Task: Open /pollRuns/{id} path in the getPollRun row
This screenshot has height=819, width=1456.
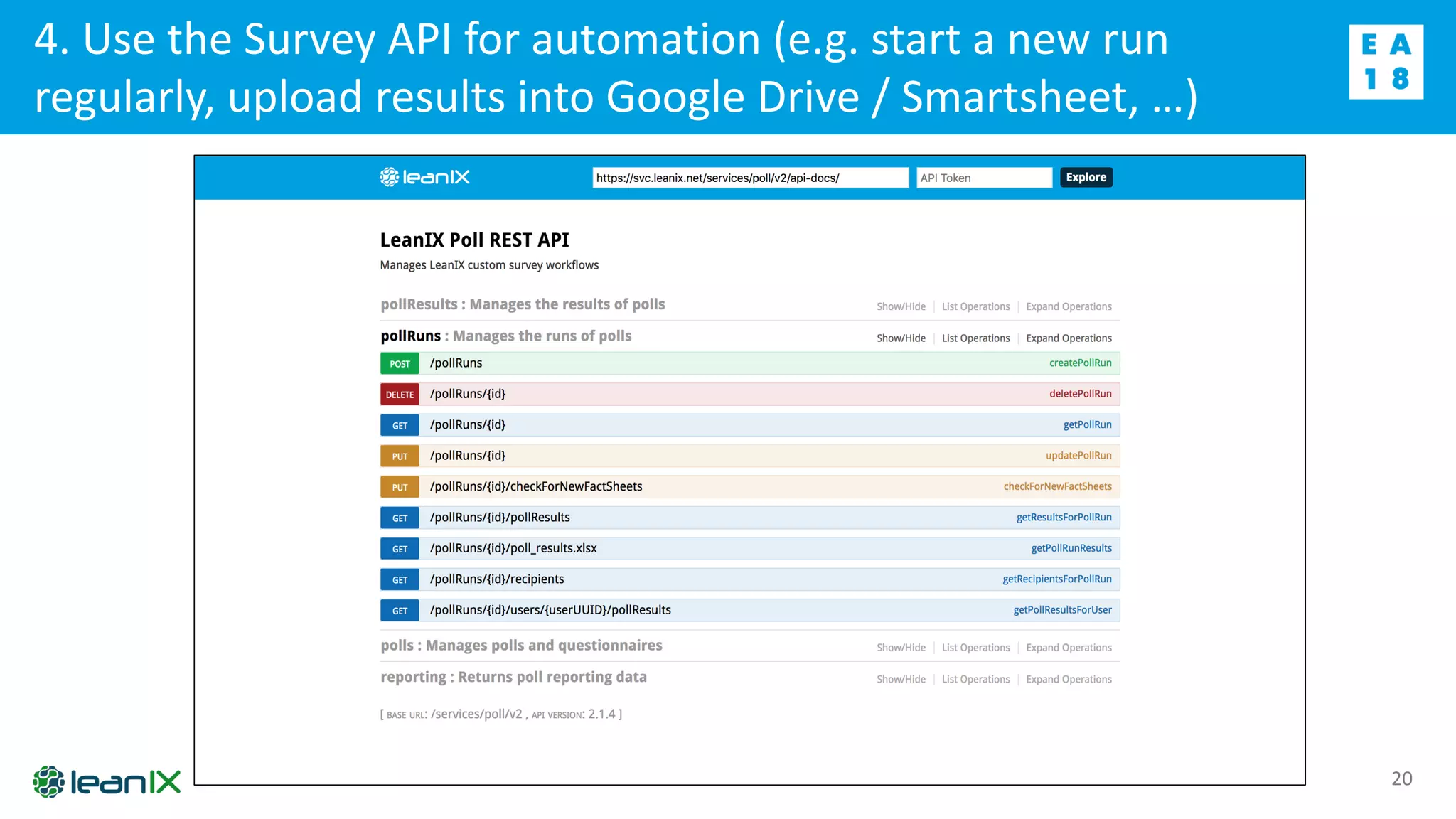Action: pos(468,425)
